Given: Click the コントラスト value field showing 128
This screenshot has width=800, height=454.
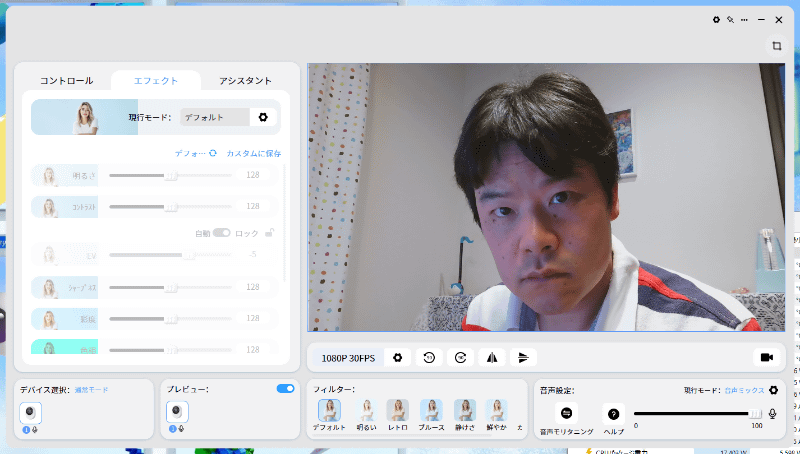Looking at the screenshot, I should click(x=253, y=206).
